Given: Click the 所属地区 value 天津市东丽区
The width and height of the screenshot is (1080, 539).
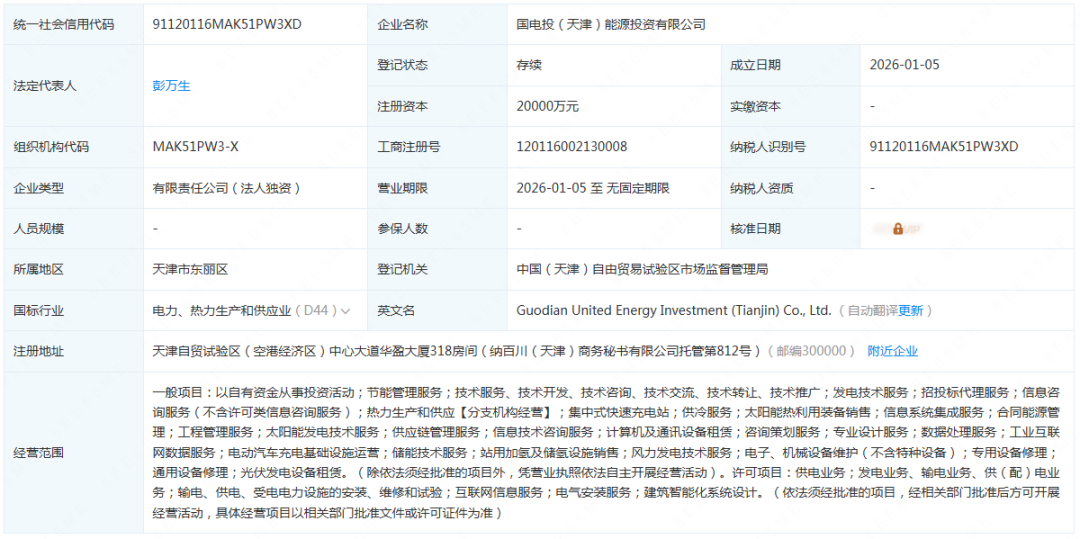Looking at the screenshot, I should click(190, 270).
